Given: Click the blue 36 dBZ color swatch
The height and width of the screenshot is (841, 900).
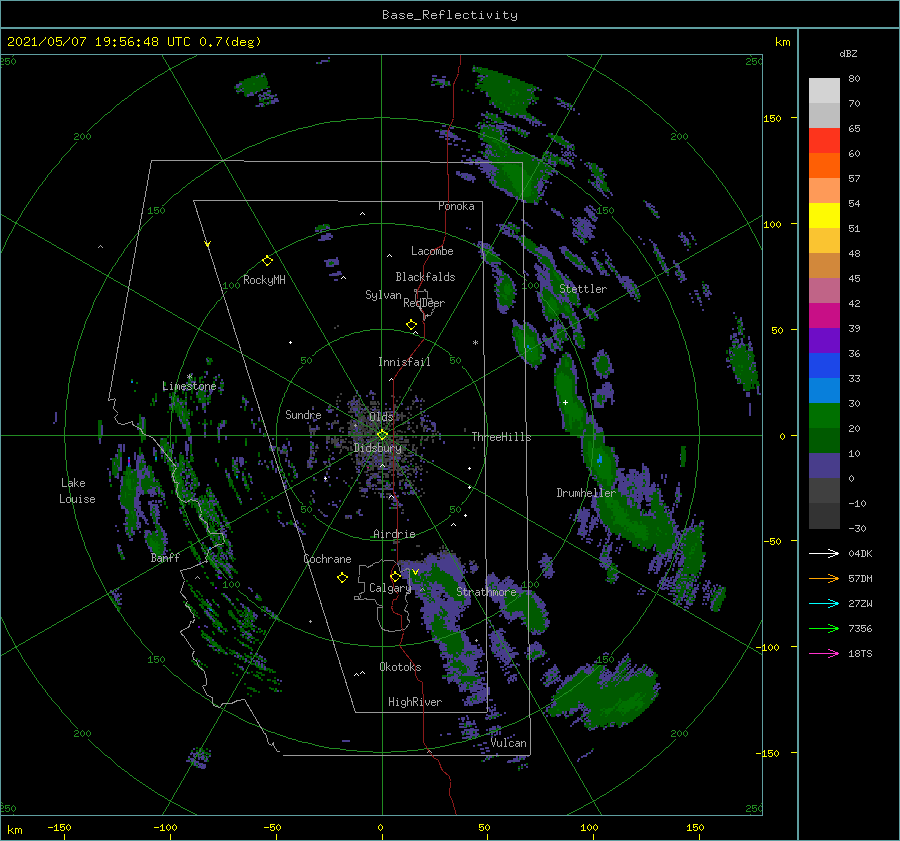Looking at the screenshot, I should pos(824,365).
